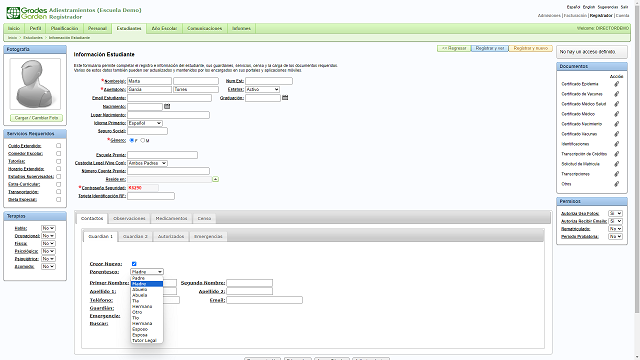Viewport: 640px width, 360px height.
Task: Select gender M radio button
Action: pyautogui.click(x=142, y=140)
